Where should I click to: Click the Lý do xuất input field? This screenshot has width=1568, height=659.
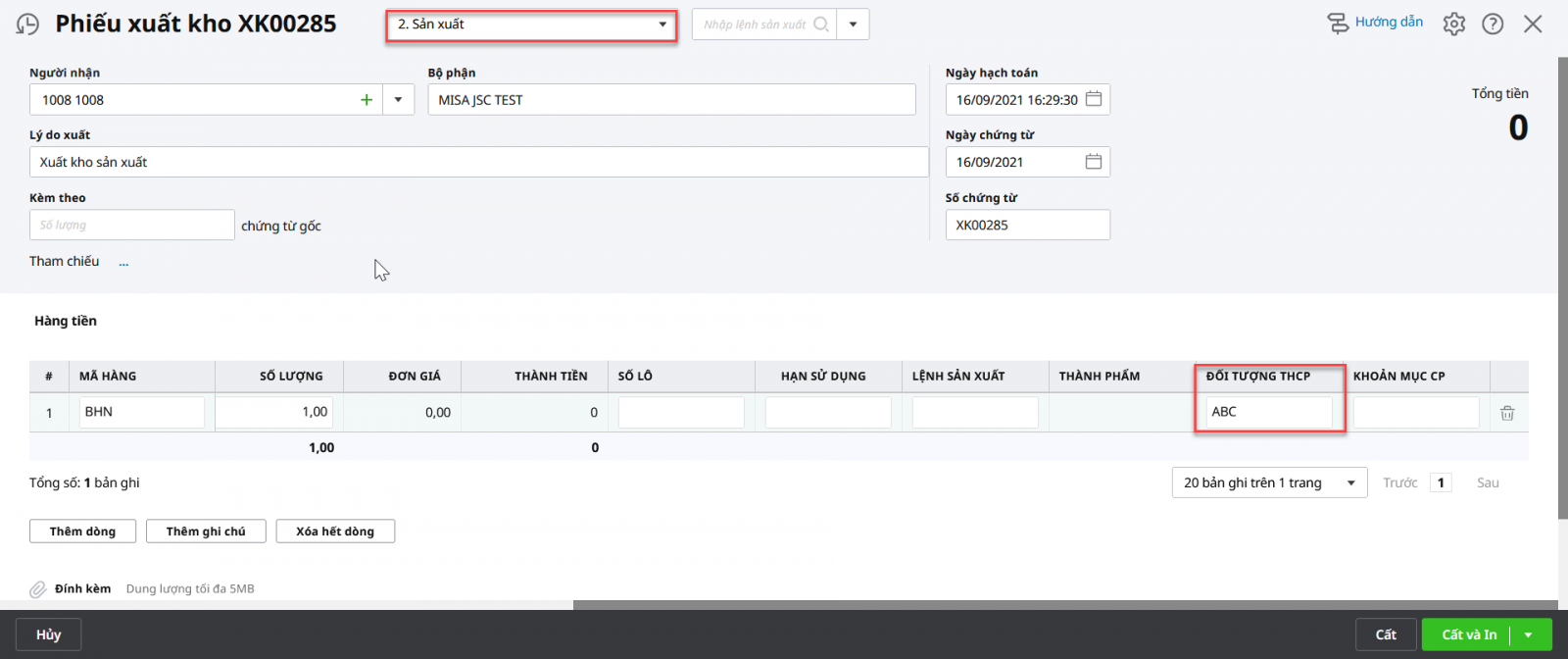(x=478, y=163)
